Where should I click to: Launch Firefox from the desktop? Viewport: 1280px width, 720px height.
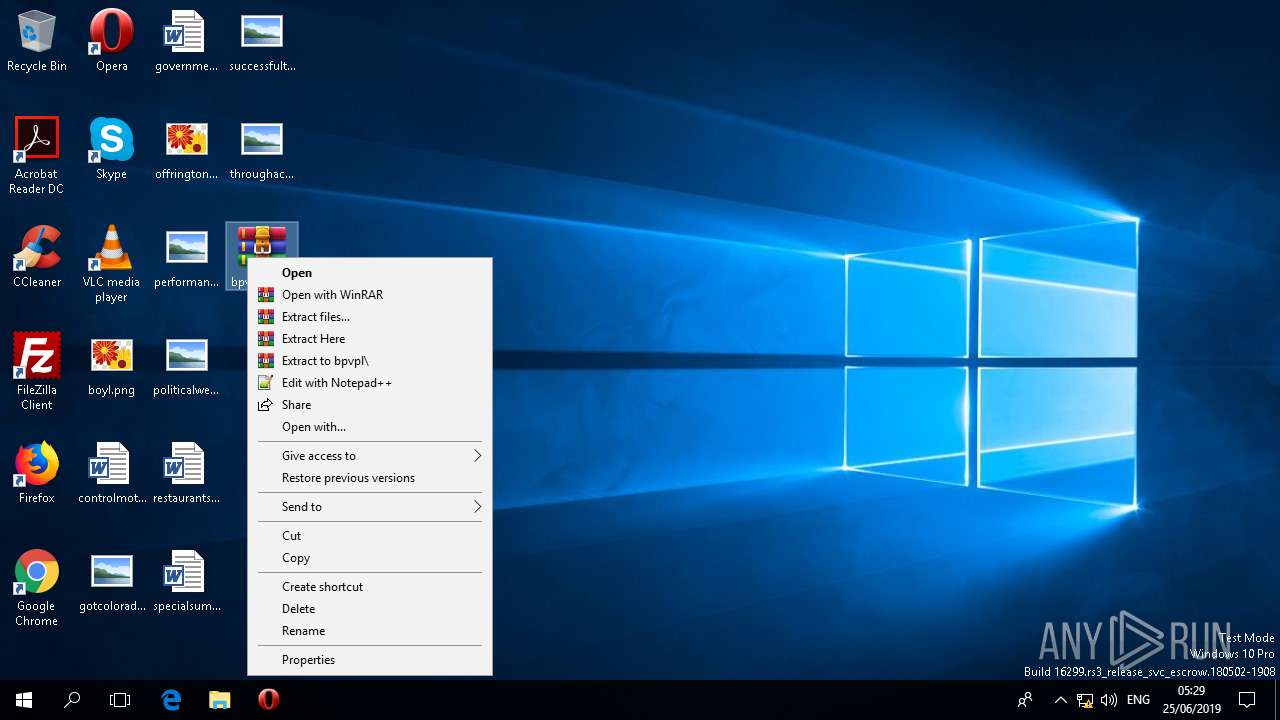(x=37, y=473)
